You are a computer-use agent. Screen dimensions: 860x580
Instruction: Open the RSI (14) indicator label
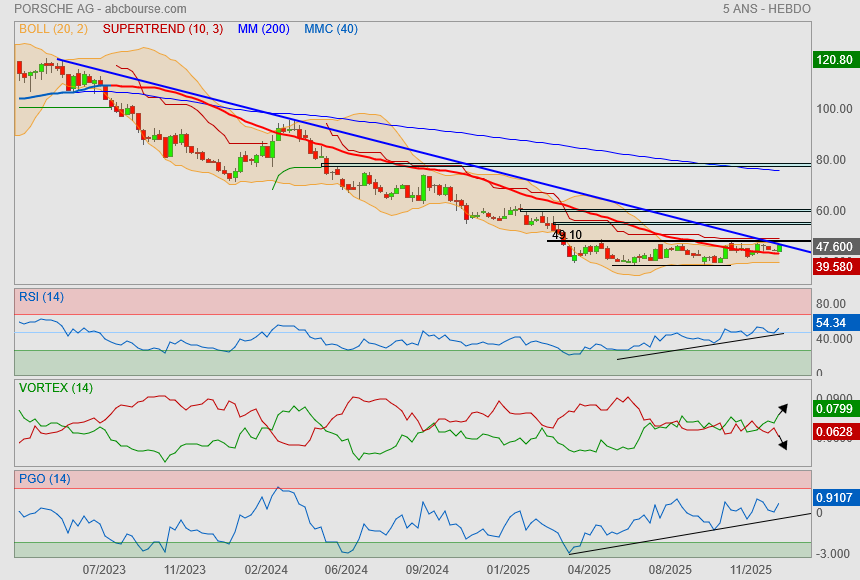point(41,297)
